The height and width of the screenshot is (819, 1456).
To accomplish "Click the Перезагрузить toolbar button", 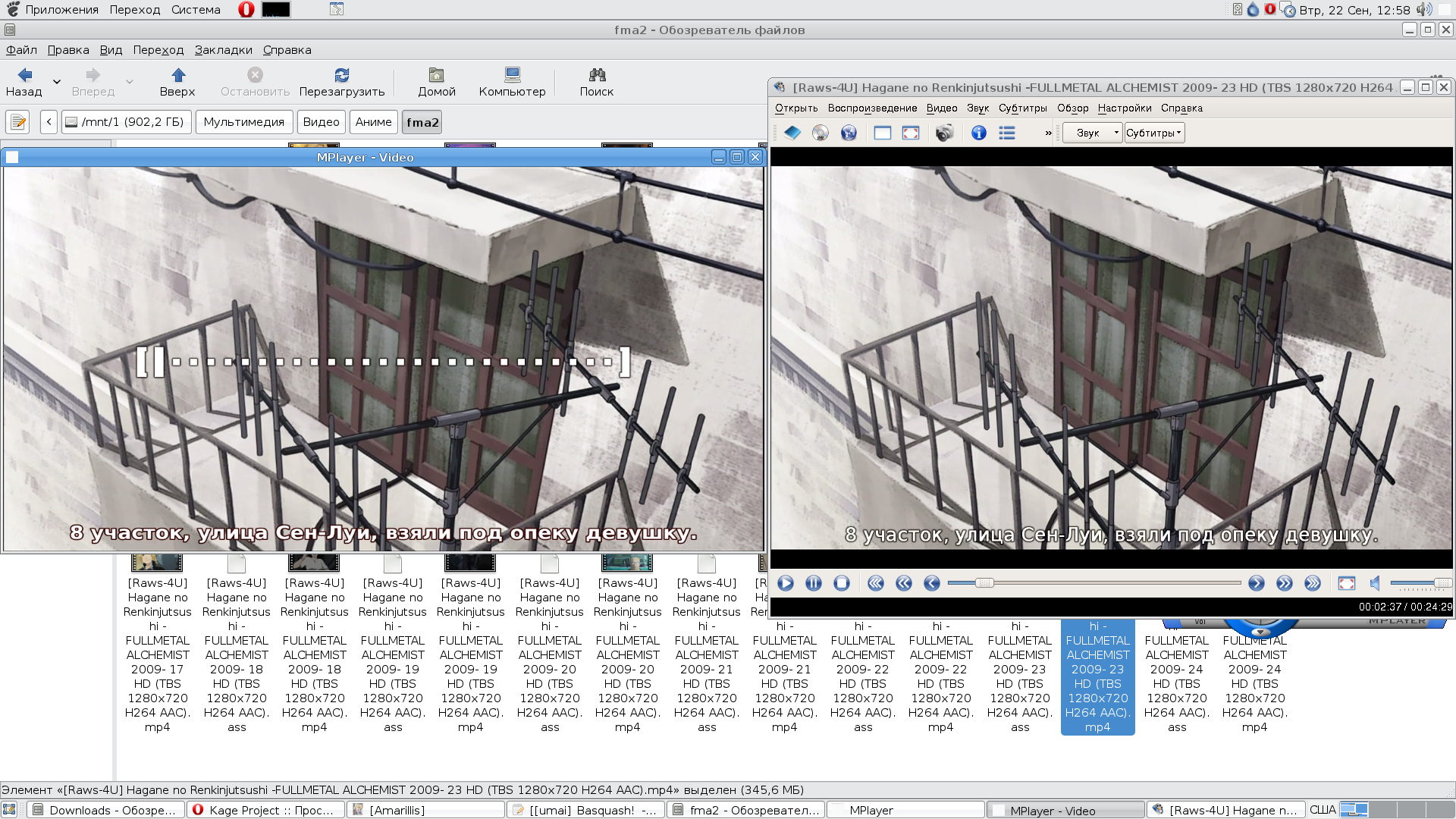I will pyautogui.click(x=341, y=82).
